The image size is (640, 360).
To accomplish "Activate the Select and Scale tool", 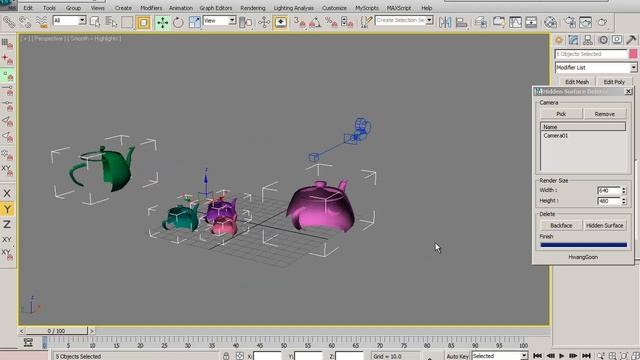I will (x=195, y=22).
